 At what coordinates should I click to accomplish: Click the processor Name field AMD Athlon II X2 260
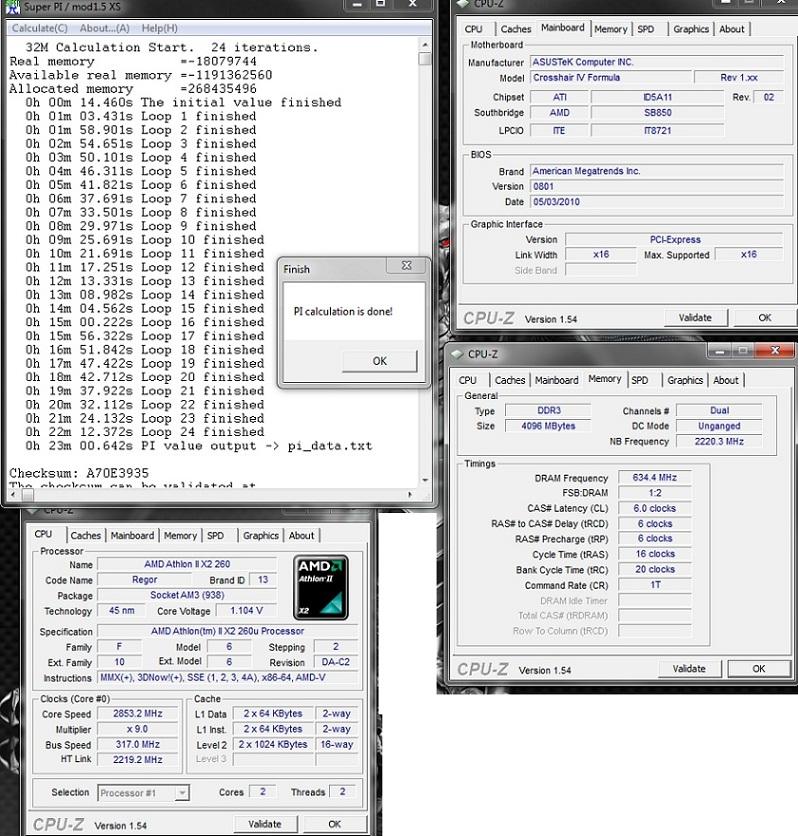pyautogui.click(x=187, y=564)
